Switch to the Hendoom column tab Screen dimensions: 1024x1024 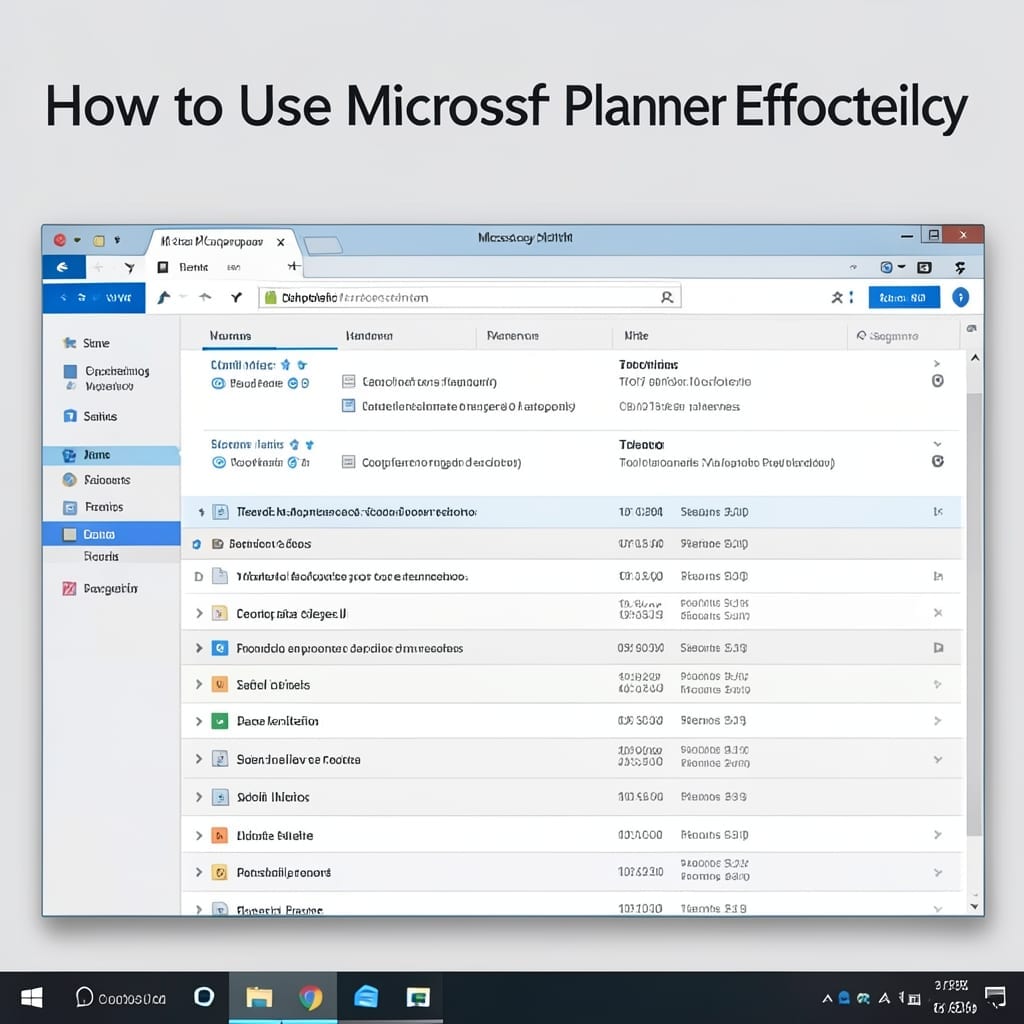[369, 336]
